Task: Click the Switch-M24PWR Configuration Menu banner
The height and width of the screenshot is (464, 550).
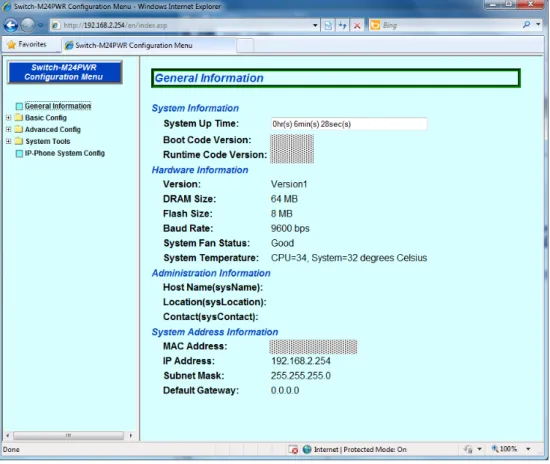Action: coord(65,72)
